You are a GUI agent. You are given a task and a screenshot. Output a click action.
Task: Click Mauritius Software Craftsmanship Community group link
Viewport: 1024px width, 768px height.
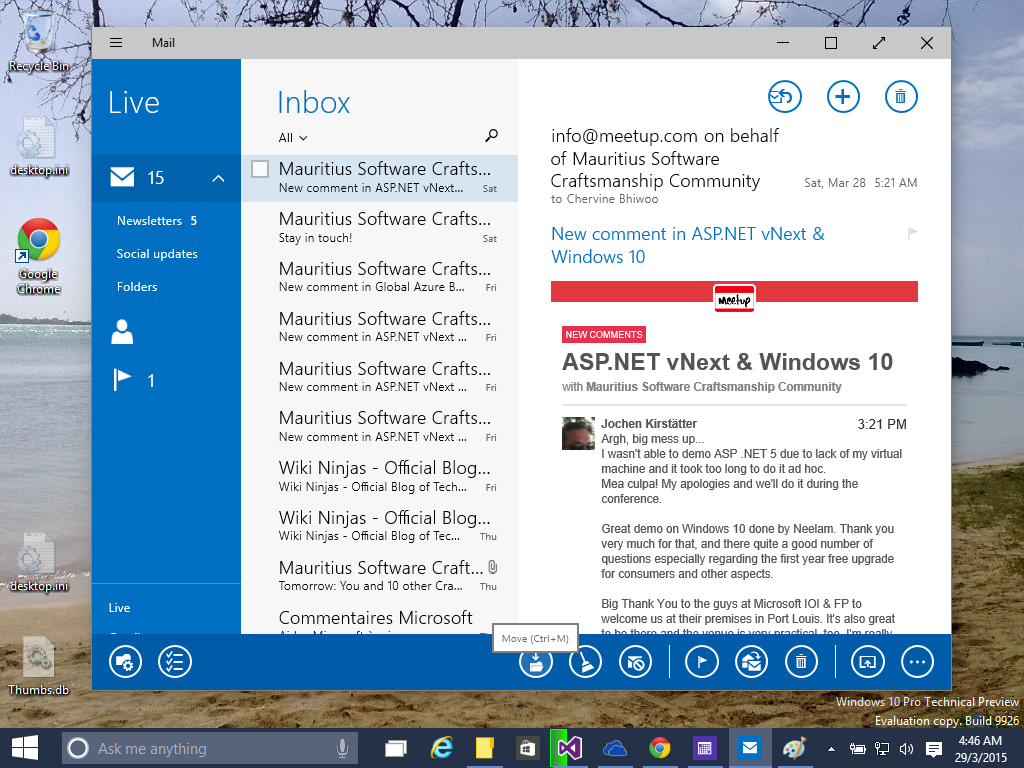coord(713,387)
